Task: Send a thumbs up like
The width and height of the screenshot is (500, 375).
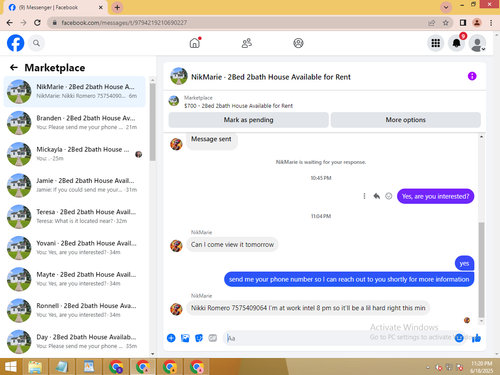Action: click(477, 338)
